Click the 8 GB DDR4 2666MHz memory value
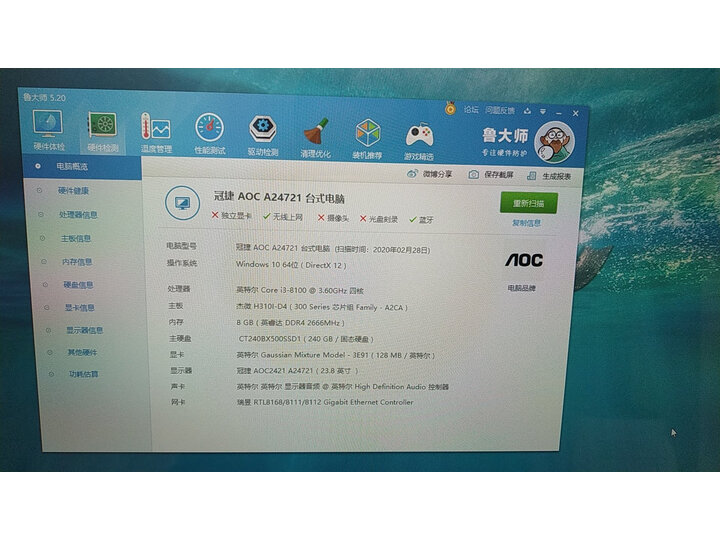720x540 pixels. pyautogui.click(x=290, y=323)
